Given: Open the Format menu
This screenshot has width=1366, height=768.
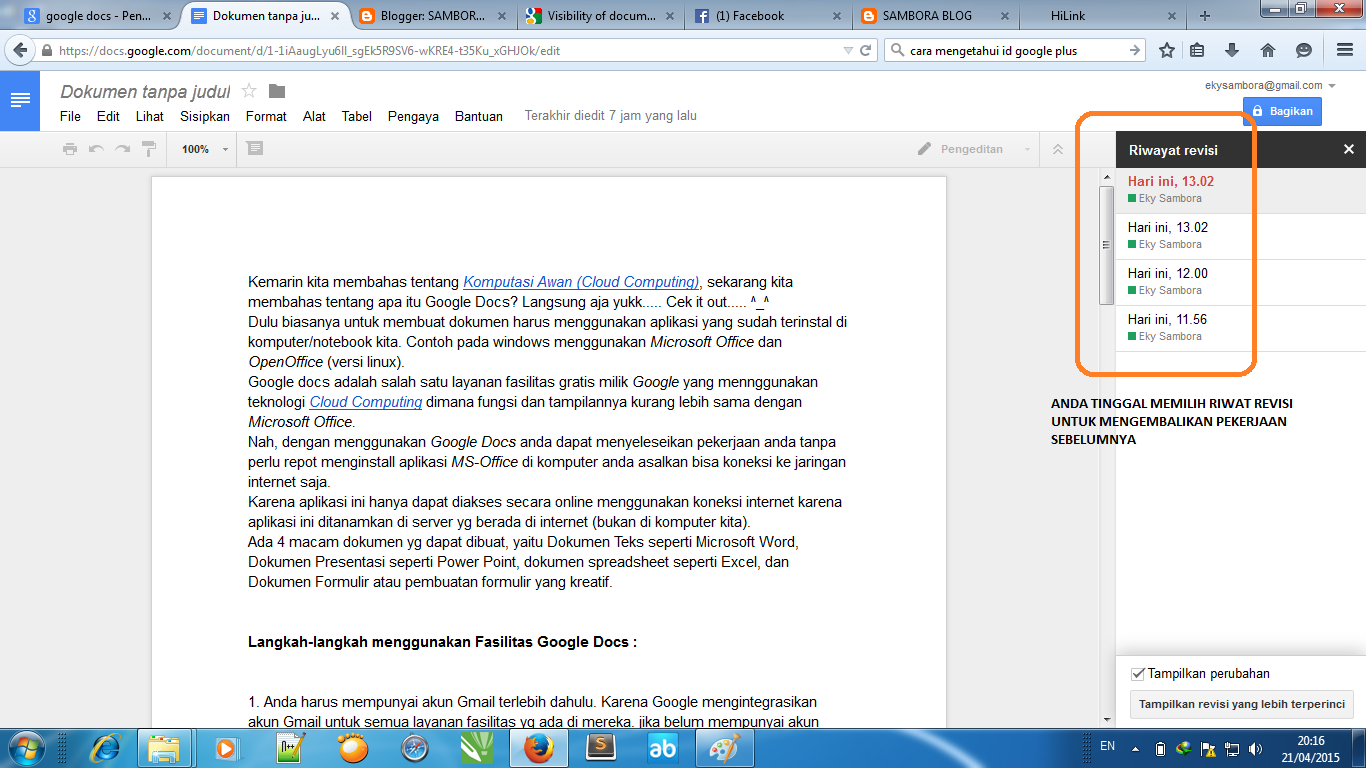Looking at the screenshot, I should pos(266,116).
